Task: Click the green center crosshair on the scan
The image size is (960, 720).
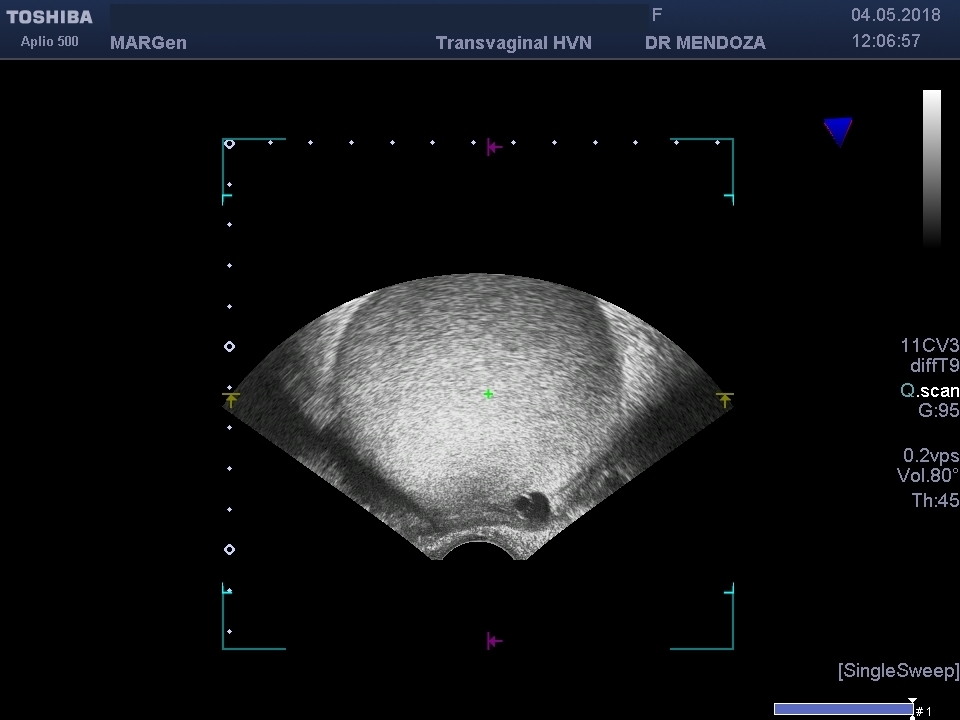Action: tap(488, 394)
